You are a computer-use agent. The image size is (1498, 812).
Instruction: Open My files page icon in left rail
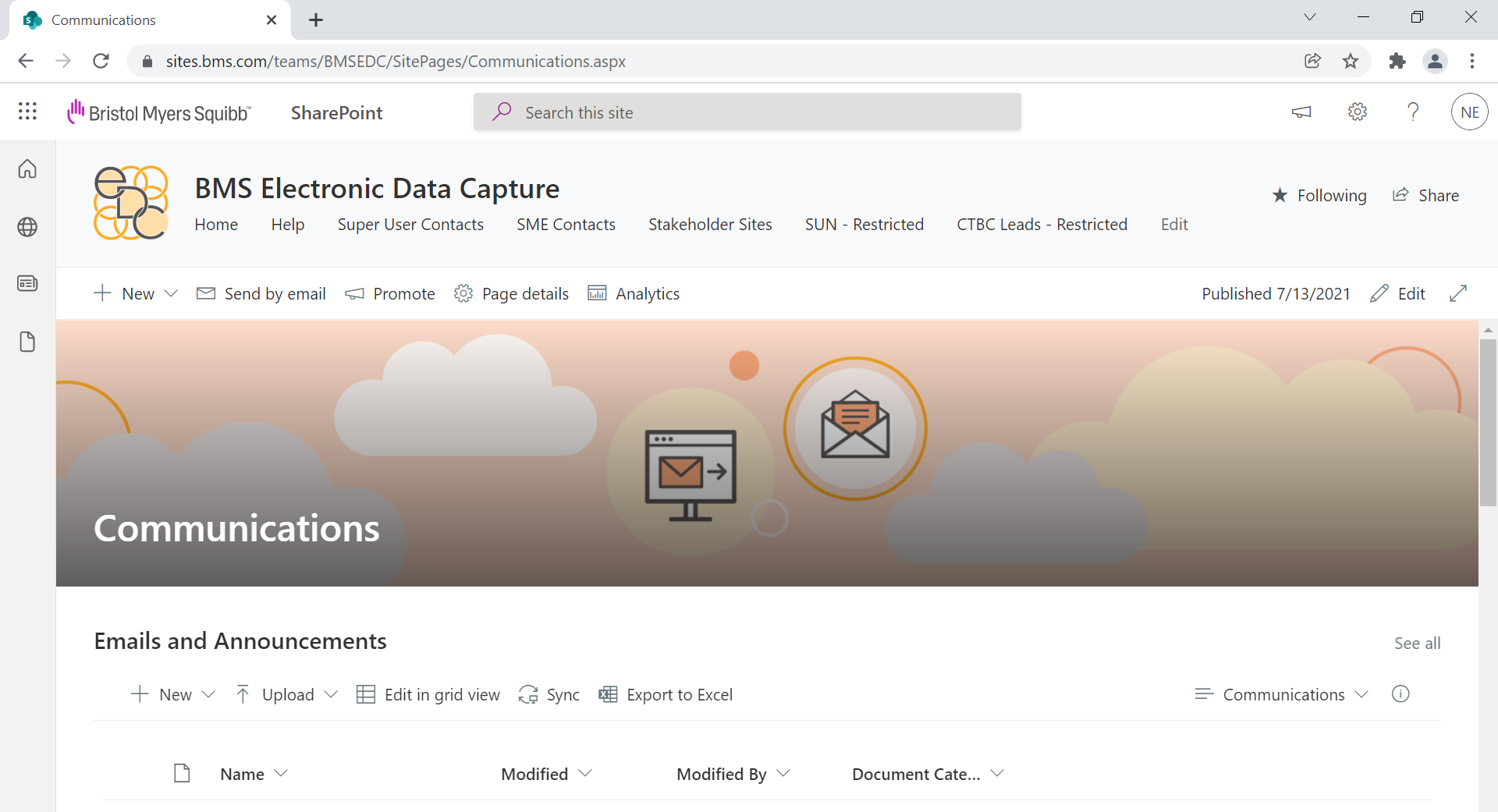pyautogui.click(x=27, y=342)
